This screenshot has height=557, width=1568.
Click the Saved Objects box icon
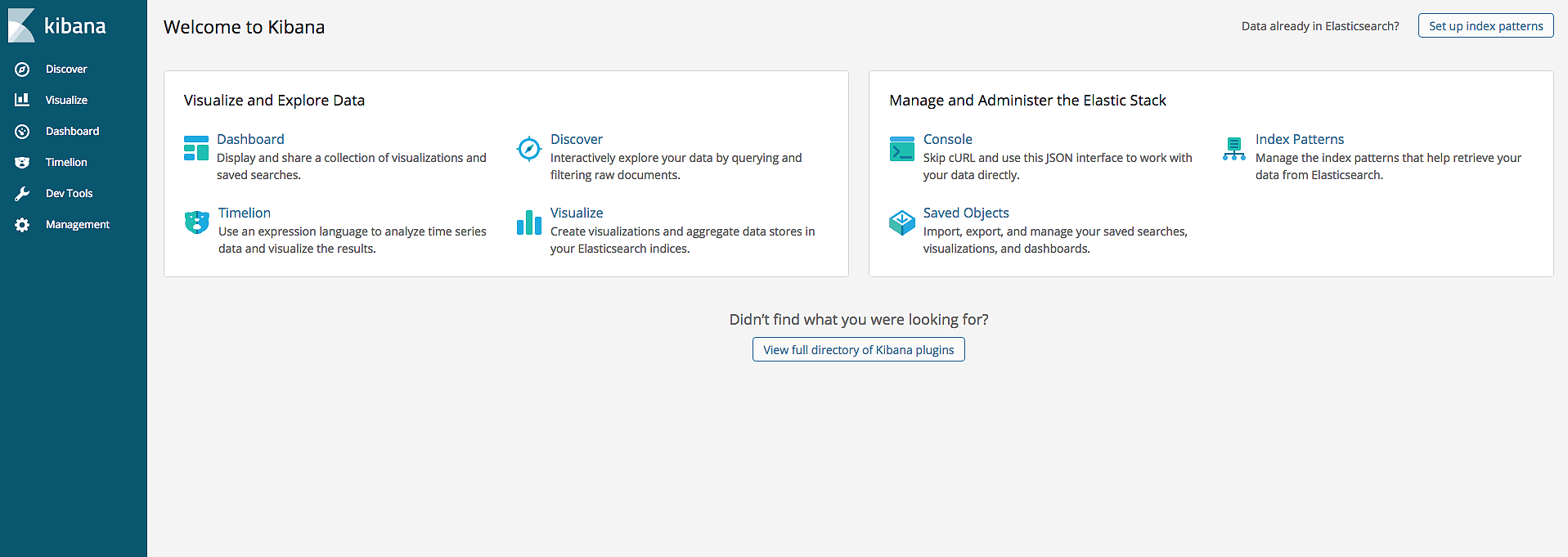(x=902, y=222)
